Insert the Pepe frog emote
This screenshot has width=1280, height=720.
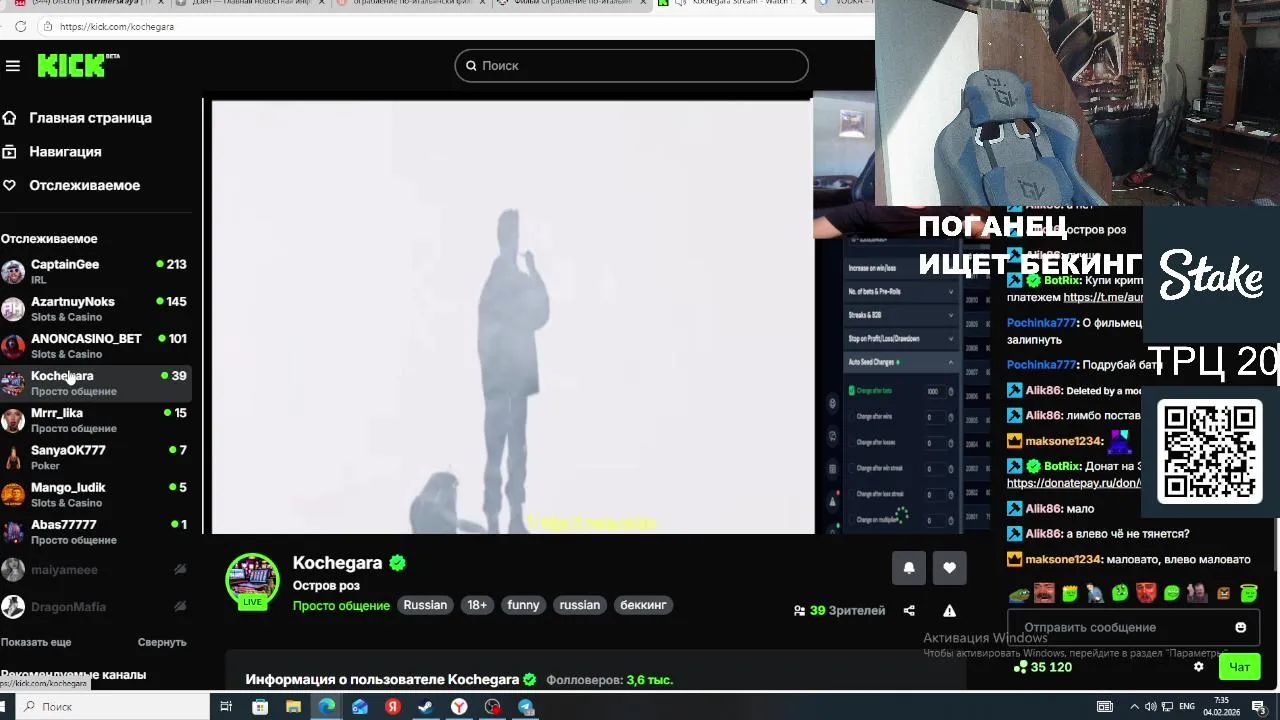pos(1018,594)
